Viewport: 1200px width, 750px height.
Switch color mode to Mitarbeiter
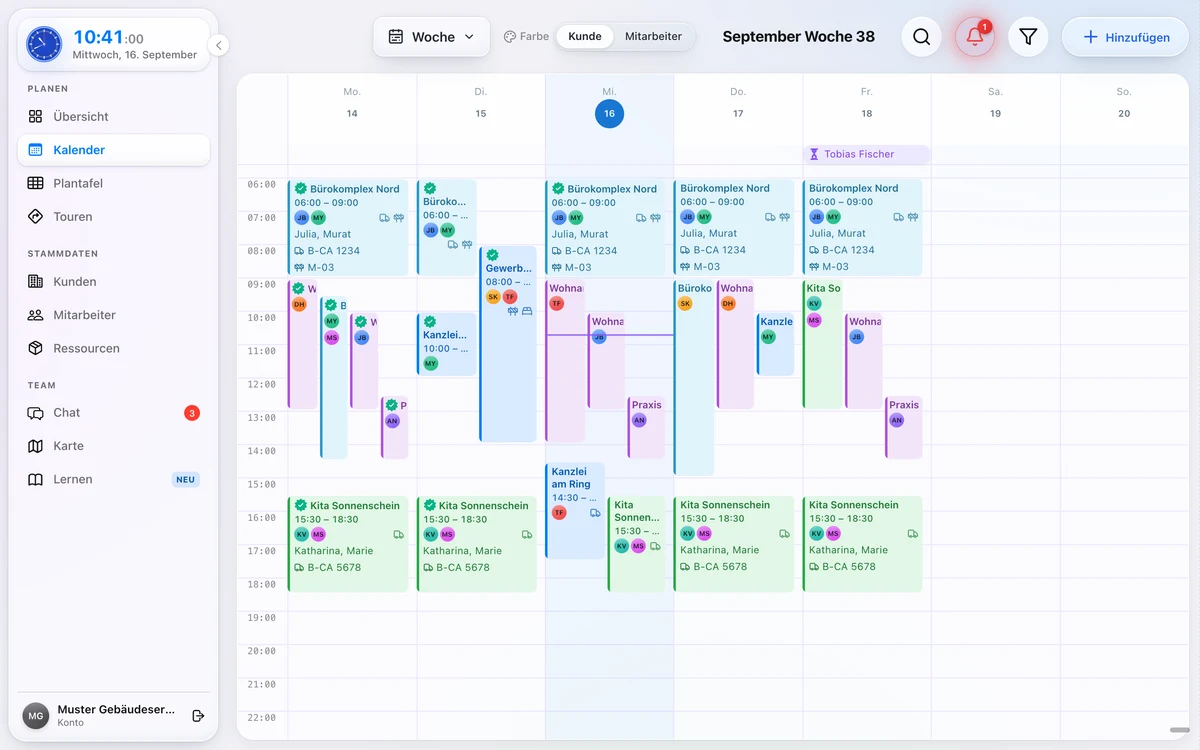(x=653, y=37)
